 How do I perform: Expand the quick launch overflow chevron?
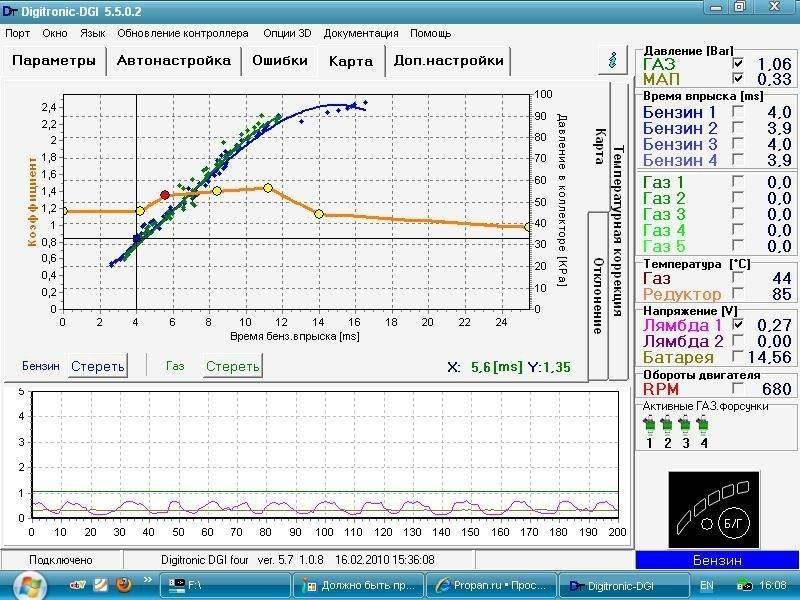(147, 580)
